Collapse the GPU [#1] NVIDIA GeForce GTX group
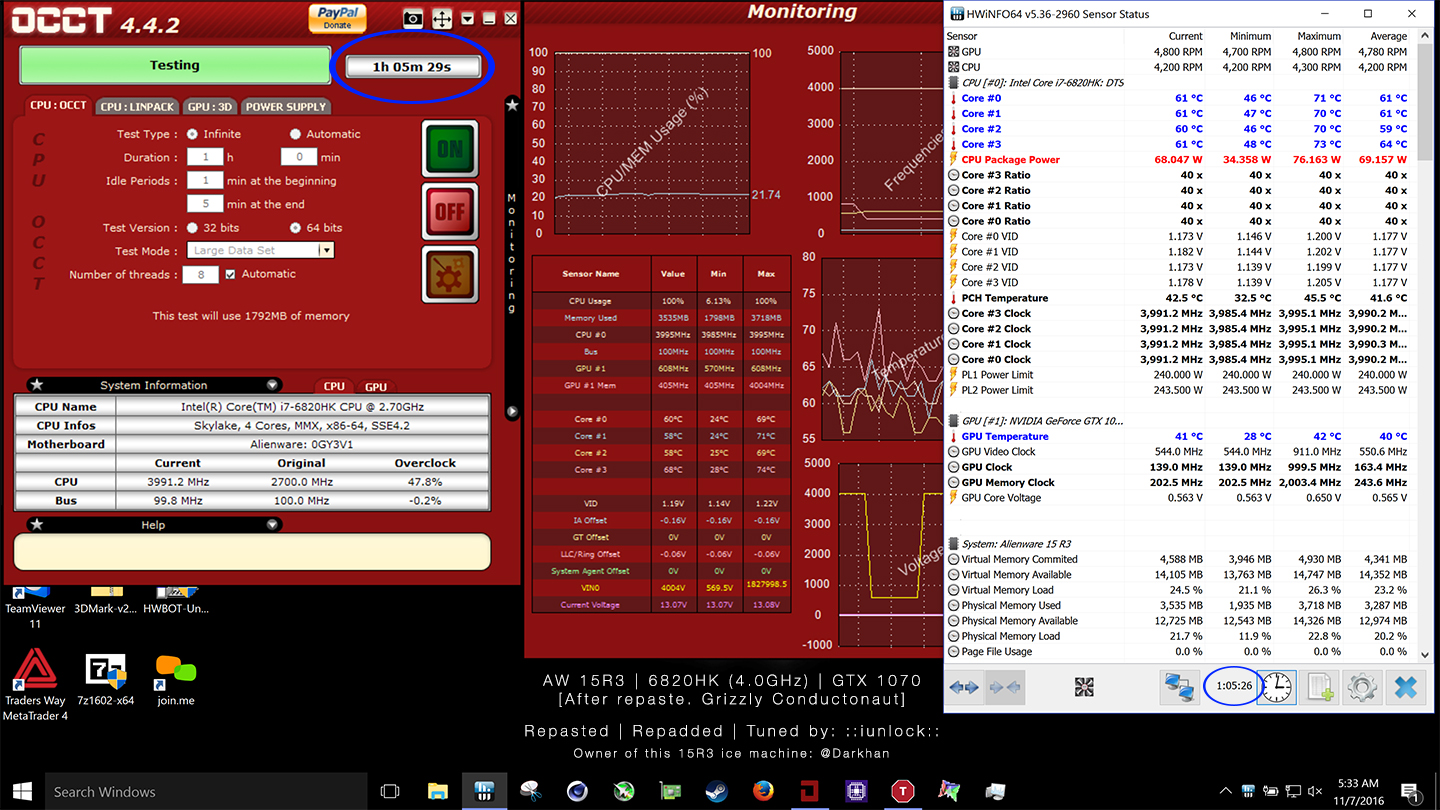The image size is (1440, 810). coord(953,421)
